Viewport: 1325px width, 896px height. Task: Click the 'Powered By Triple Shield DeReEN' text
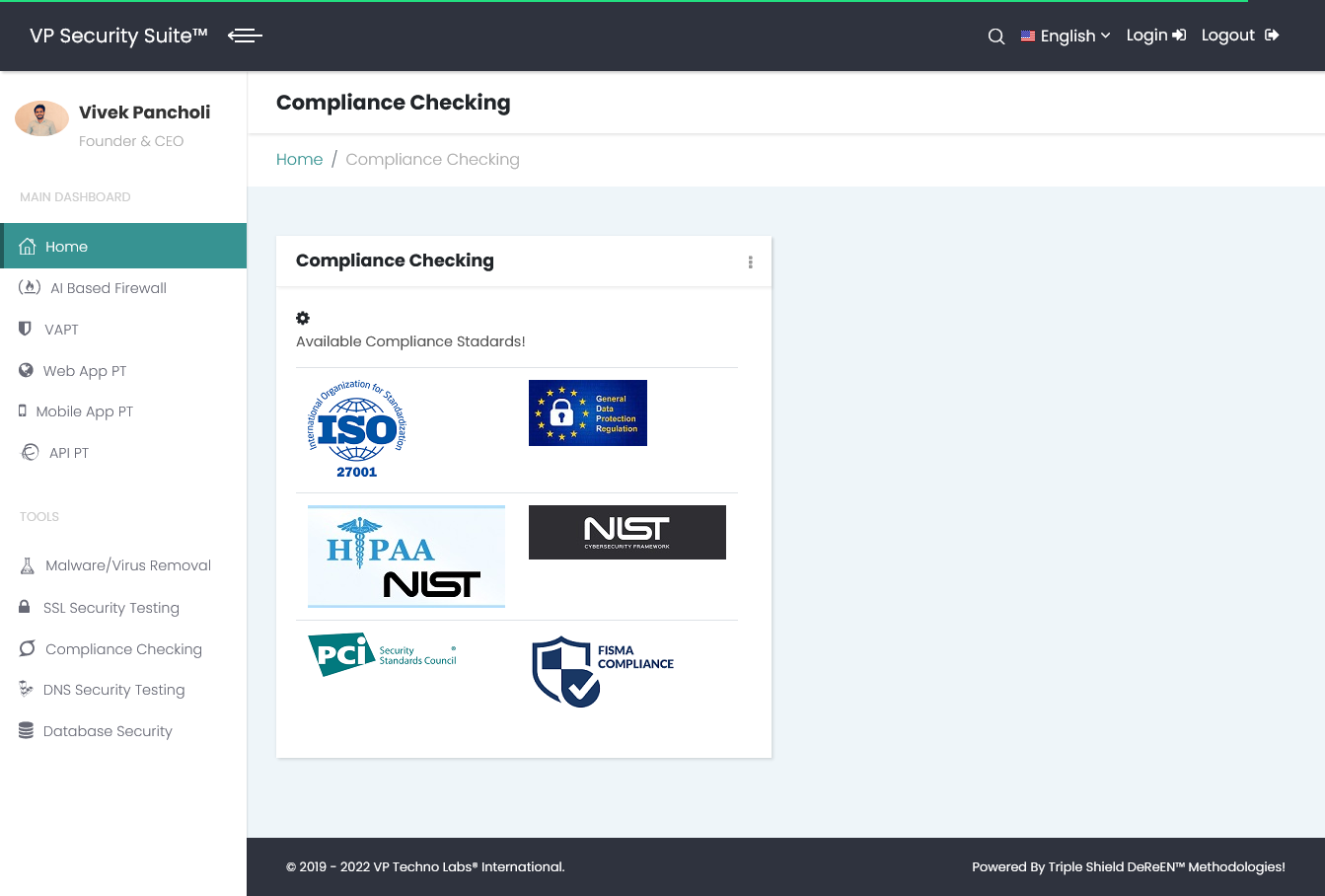point(1129,866)
